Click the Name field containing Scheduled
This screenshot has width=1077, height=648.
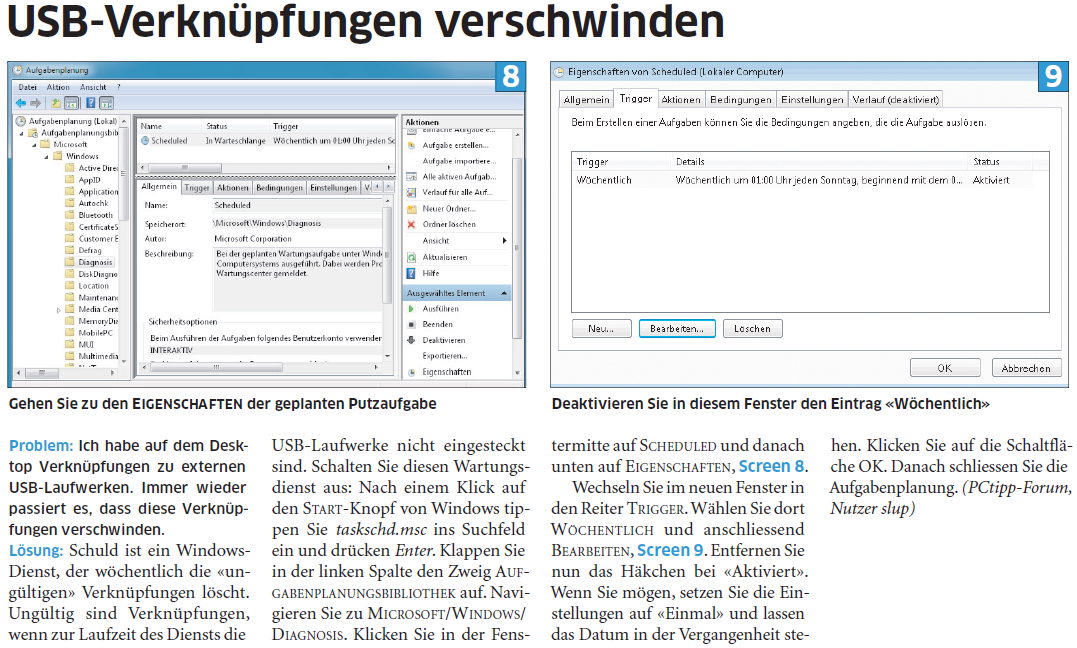[x=297, y=205]
